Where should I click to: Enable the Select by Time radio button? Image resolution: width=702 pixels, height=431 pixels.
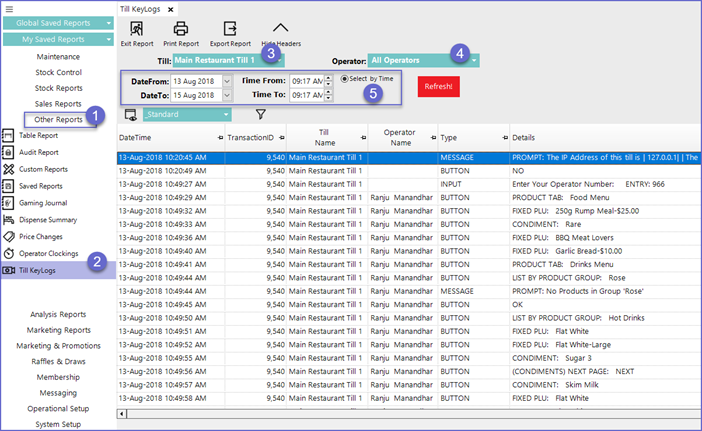pyautogui.click(x=345, y=78)
